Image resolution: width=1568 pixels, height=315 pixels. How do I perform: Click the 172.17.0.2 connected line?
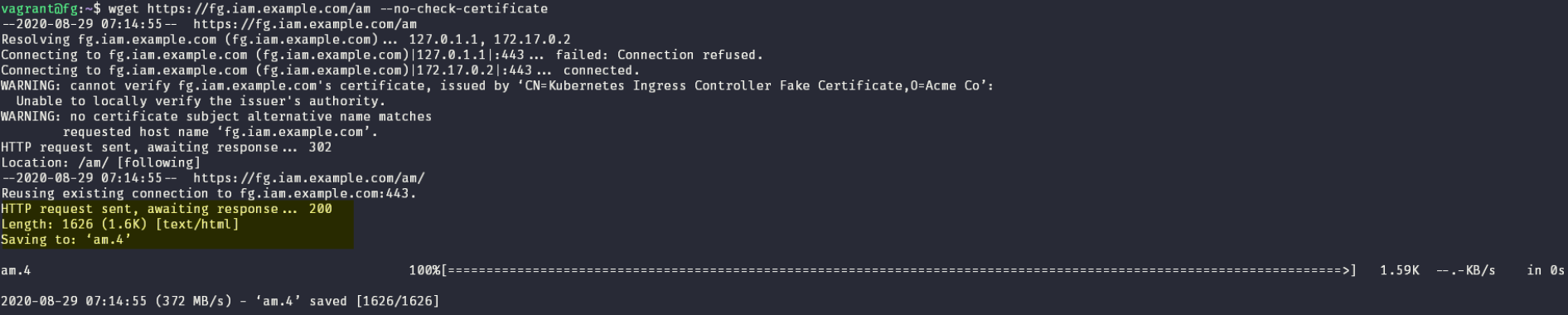click(320, 70)
